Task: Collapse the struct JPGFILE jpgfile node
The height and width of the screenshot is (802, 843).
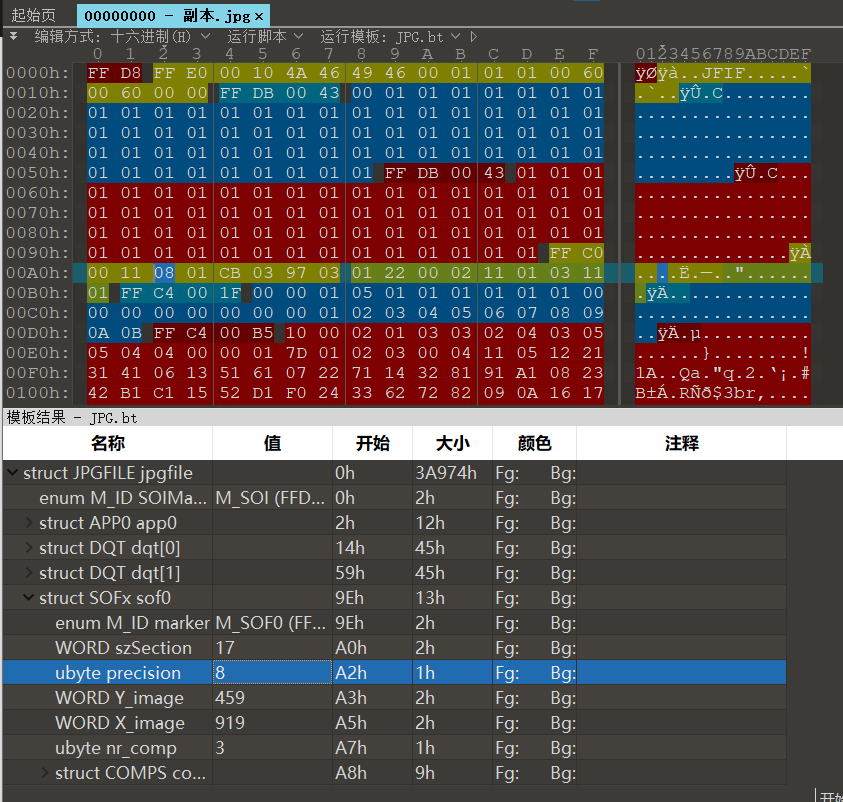Action: point(12,473)
